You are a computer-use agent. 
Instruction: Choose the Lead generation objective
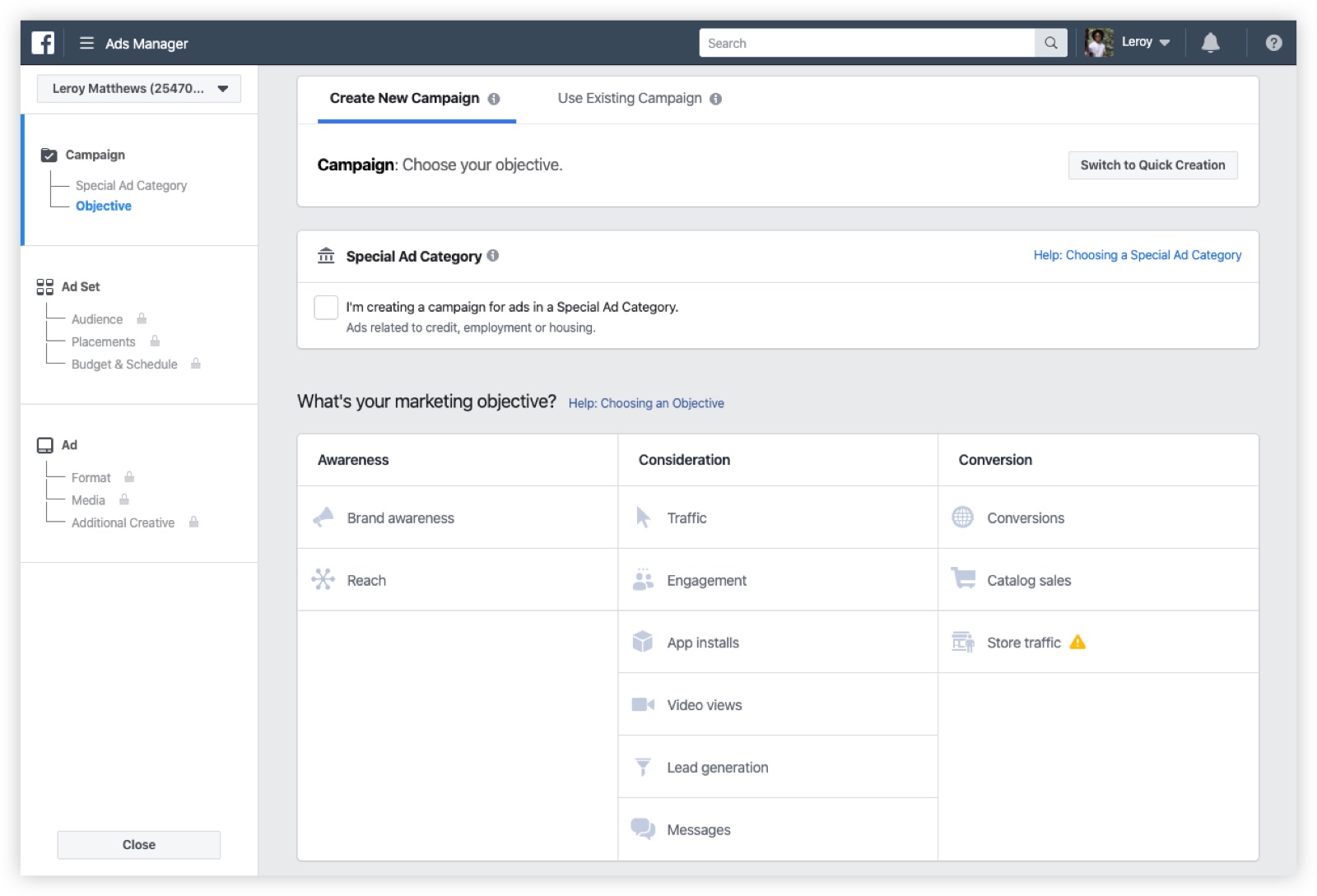coord(778,767)
